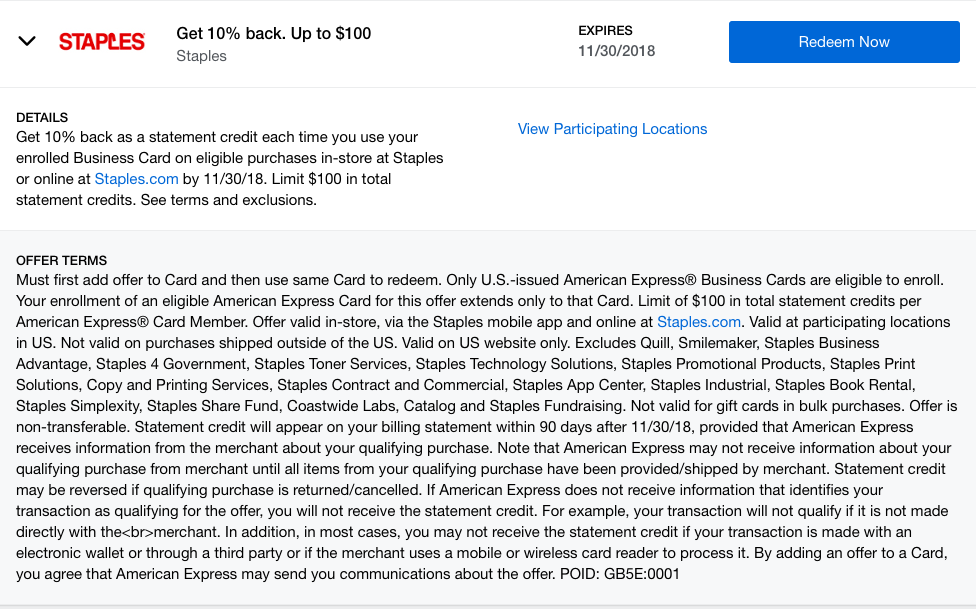Select the 'Staples' merchant name below the title
The width and height of the screenshot is (976, 609).
(201, 56)
